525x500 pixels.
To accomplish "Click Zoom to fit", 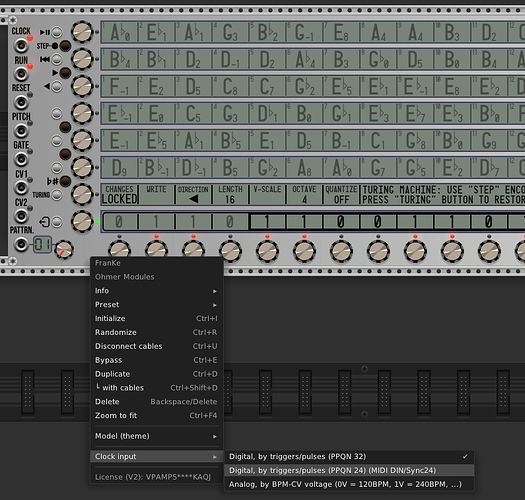I will pos(156,415).
